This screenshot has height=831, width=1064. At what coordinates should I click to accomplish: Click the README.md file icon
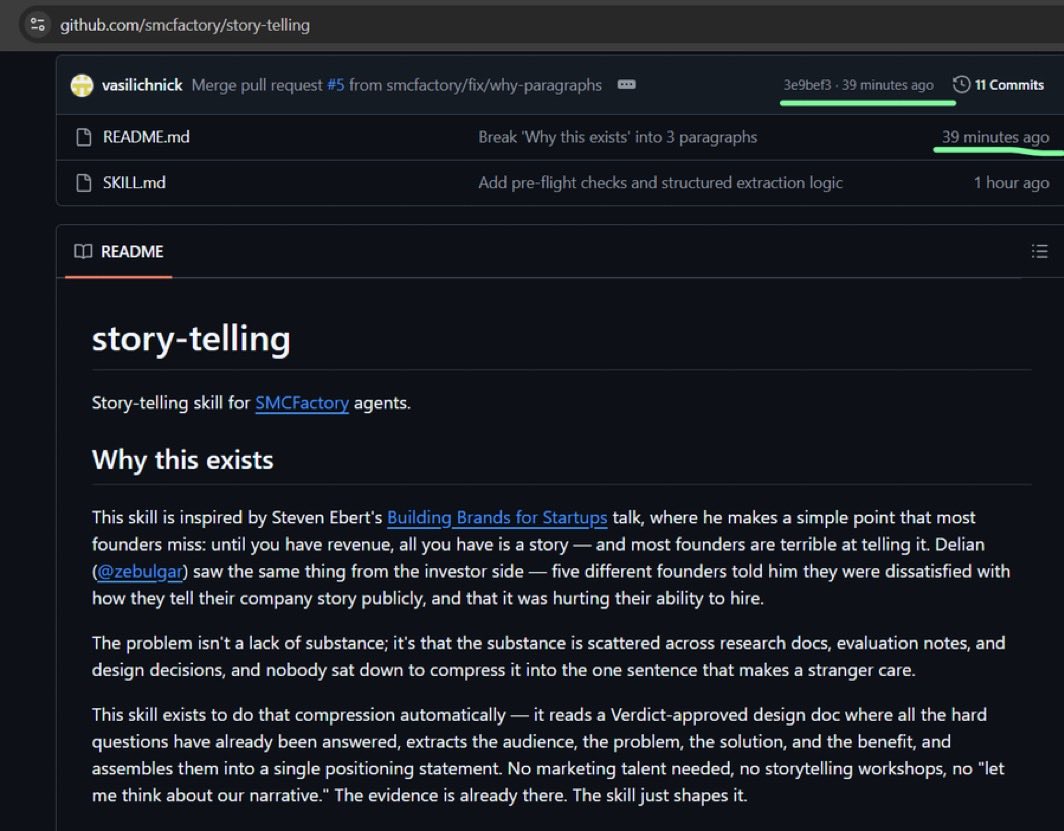[84, 137]
